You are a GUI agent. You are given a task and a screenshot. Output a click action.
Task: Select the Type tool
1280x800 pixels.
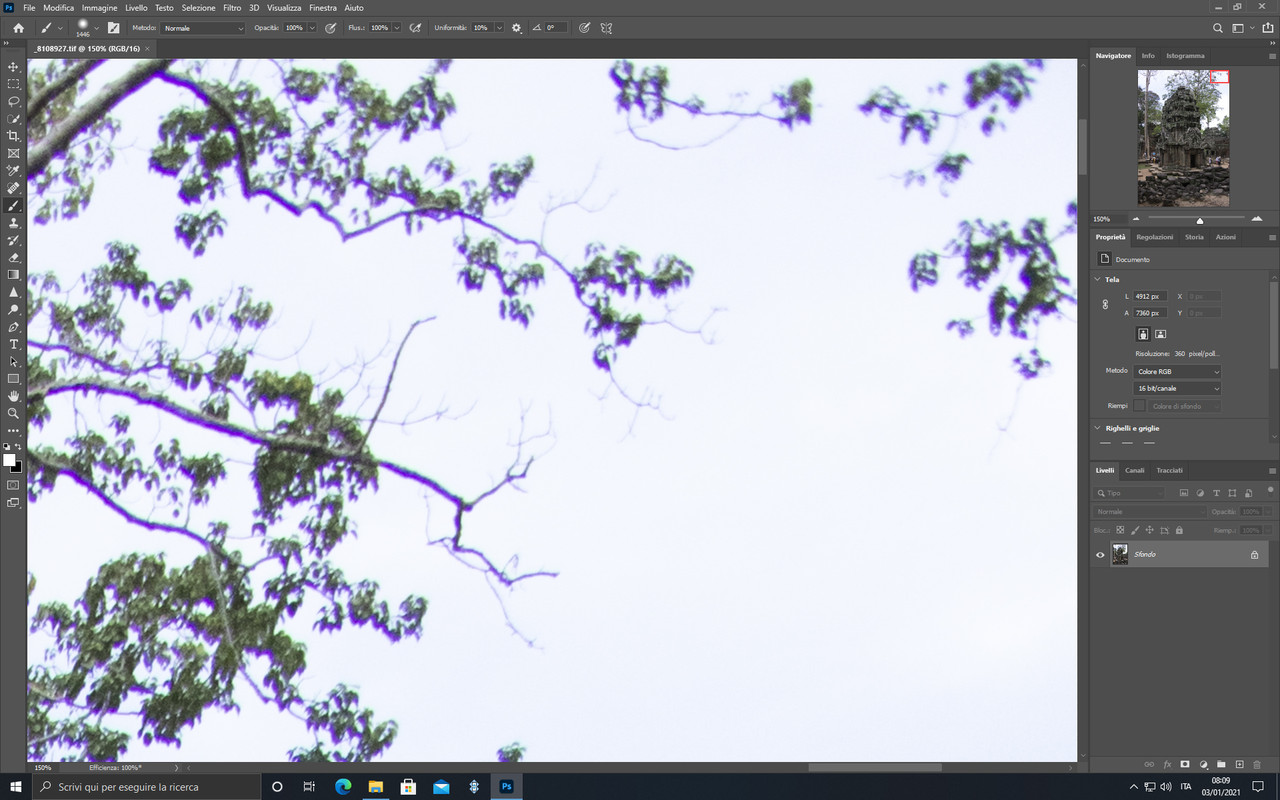(x=13, y=344)
